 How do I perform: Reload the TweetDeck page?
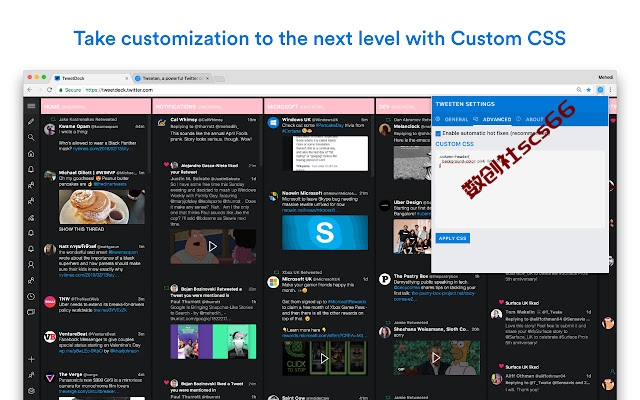click(49, 90)
